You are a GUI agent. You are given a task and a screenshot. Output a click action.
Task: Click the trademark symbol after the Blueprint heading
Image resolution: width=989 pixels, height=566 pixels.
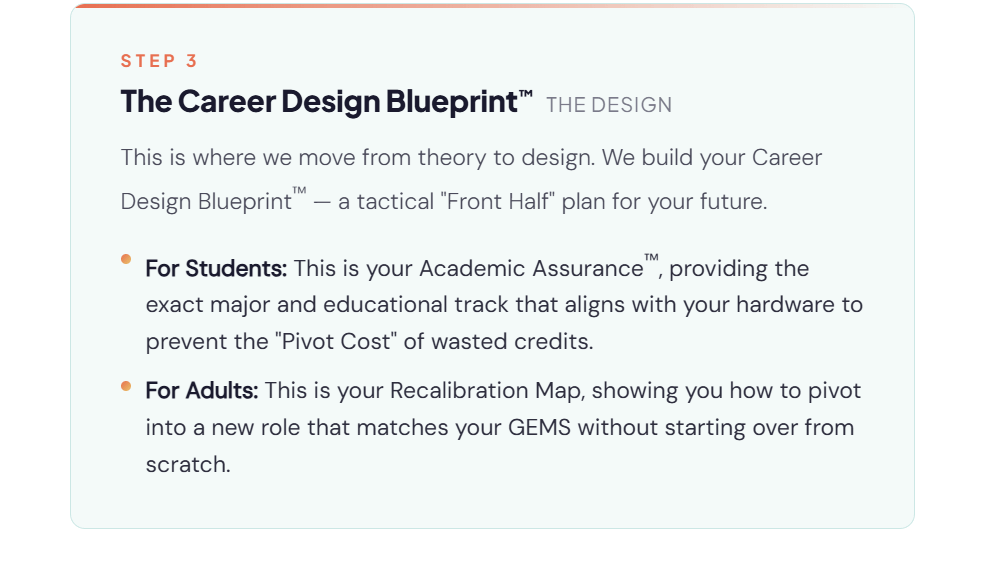(x=526, y=95)
